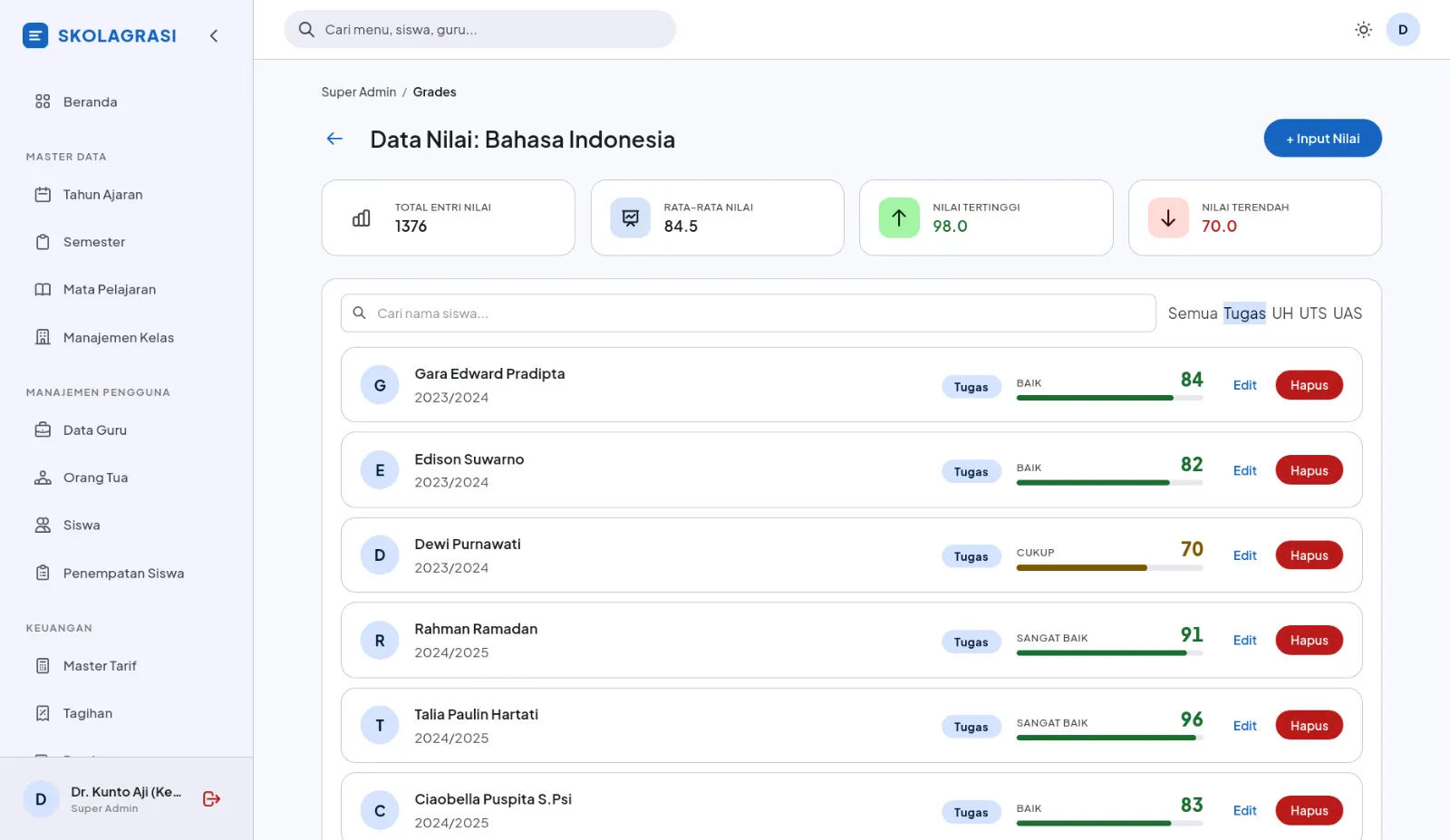The image size is (1450, 840).
Task: Click Hapus for Ciaobella Puspita S.Psi
Action: coord(1309,811)
